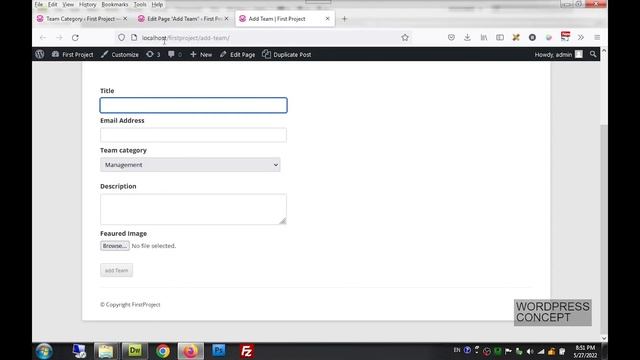Click Browse to choose a featured image
The width and height of the screenshot is (640, 360).
coord(115,246)
